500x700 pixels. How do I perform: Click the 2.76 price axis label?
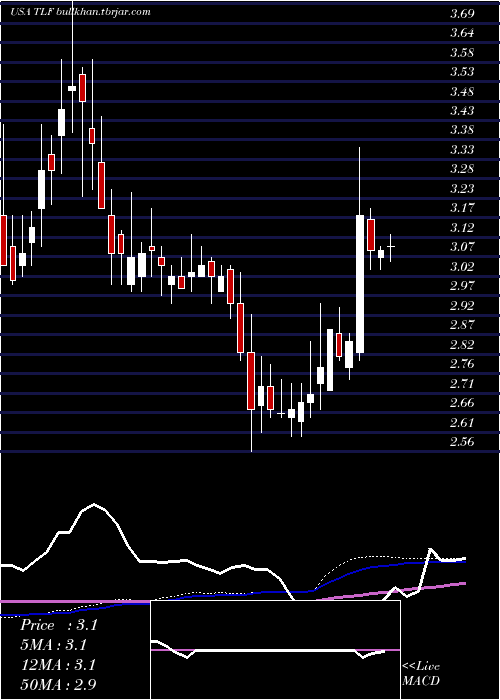point(462,364)
